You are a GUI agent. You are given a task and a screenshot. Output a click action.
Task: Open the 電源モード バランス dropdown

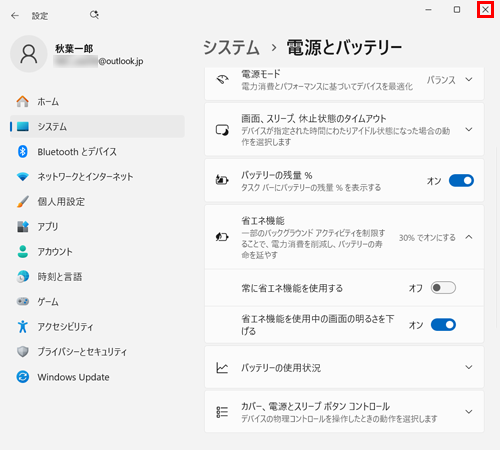click(x=450, y=80)
